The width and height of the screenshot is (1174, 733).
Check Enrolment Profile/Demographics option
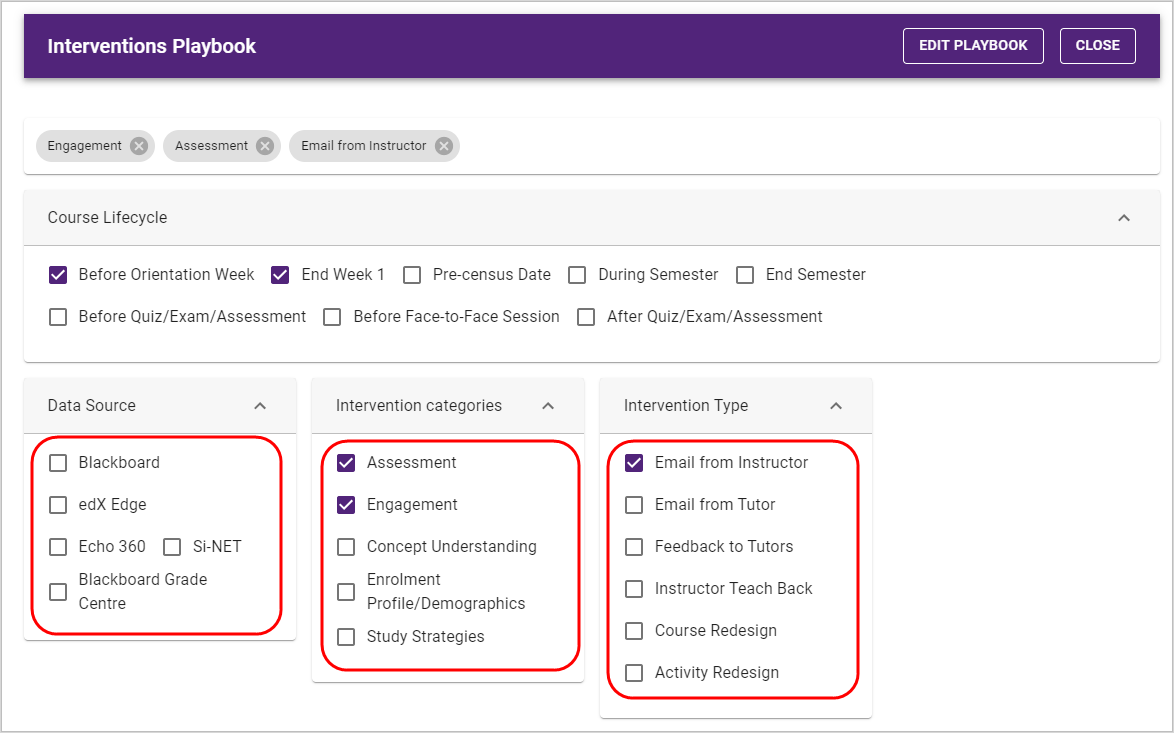[x=346, y=591]
